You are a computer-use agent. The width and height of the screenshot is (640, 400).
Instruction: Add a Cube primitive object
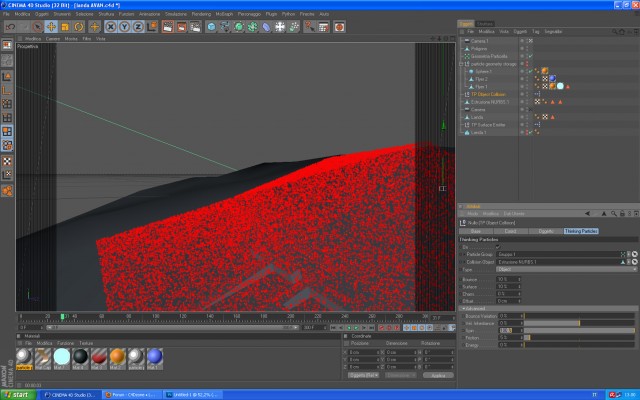tap(211, 27)
